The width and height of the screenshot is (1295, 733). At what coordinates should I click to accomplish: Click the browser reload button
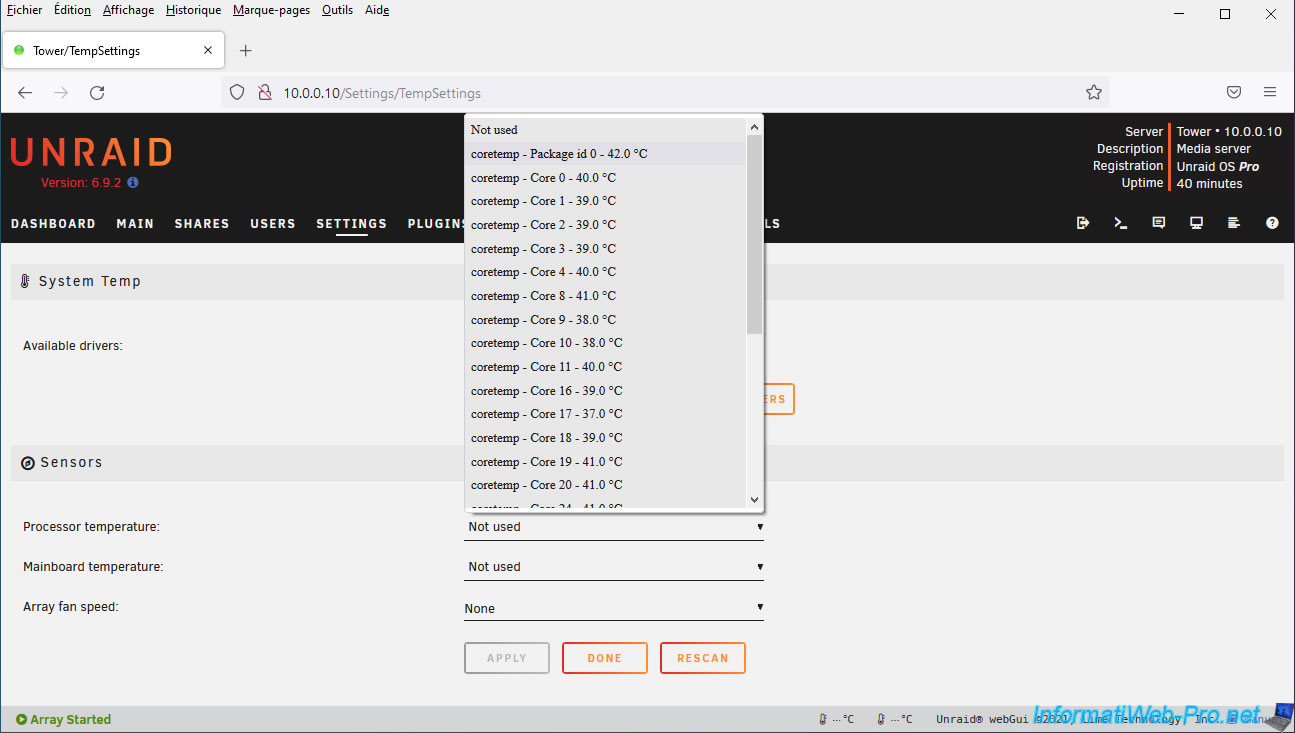(x=97, y=93)
